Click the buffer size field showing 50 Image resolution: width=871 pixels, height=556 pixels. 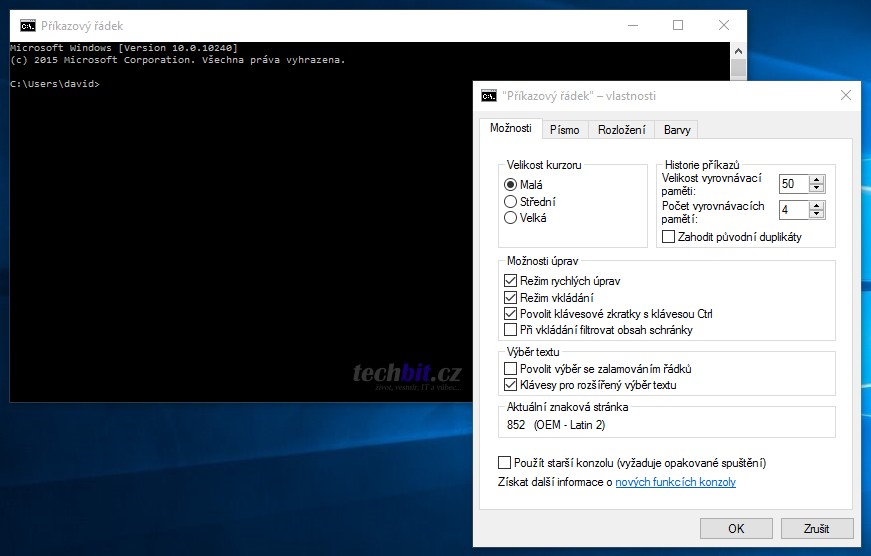(793, 184)
